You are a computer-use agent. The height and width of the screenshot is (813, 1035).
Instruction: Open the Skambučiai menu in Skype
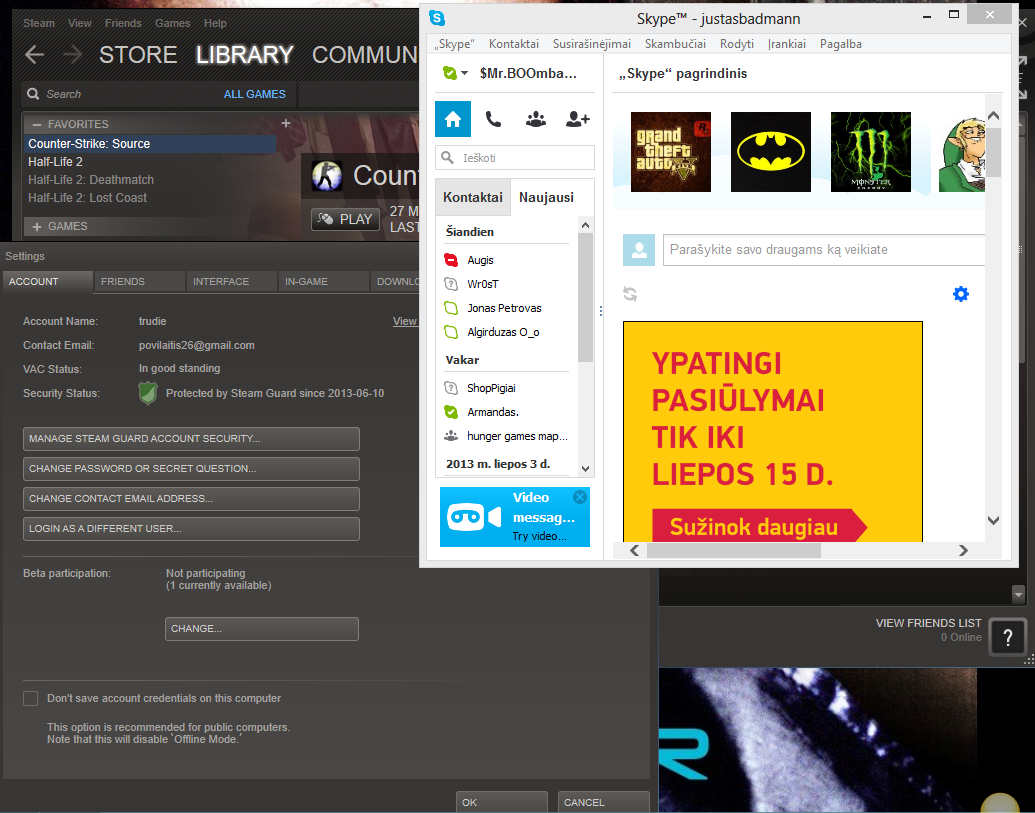tap(675, 44)
